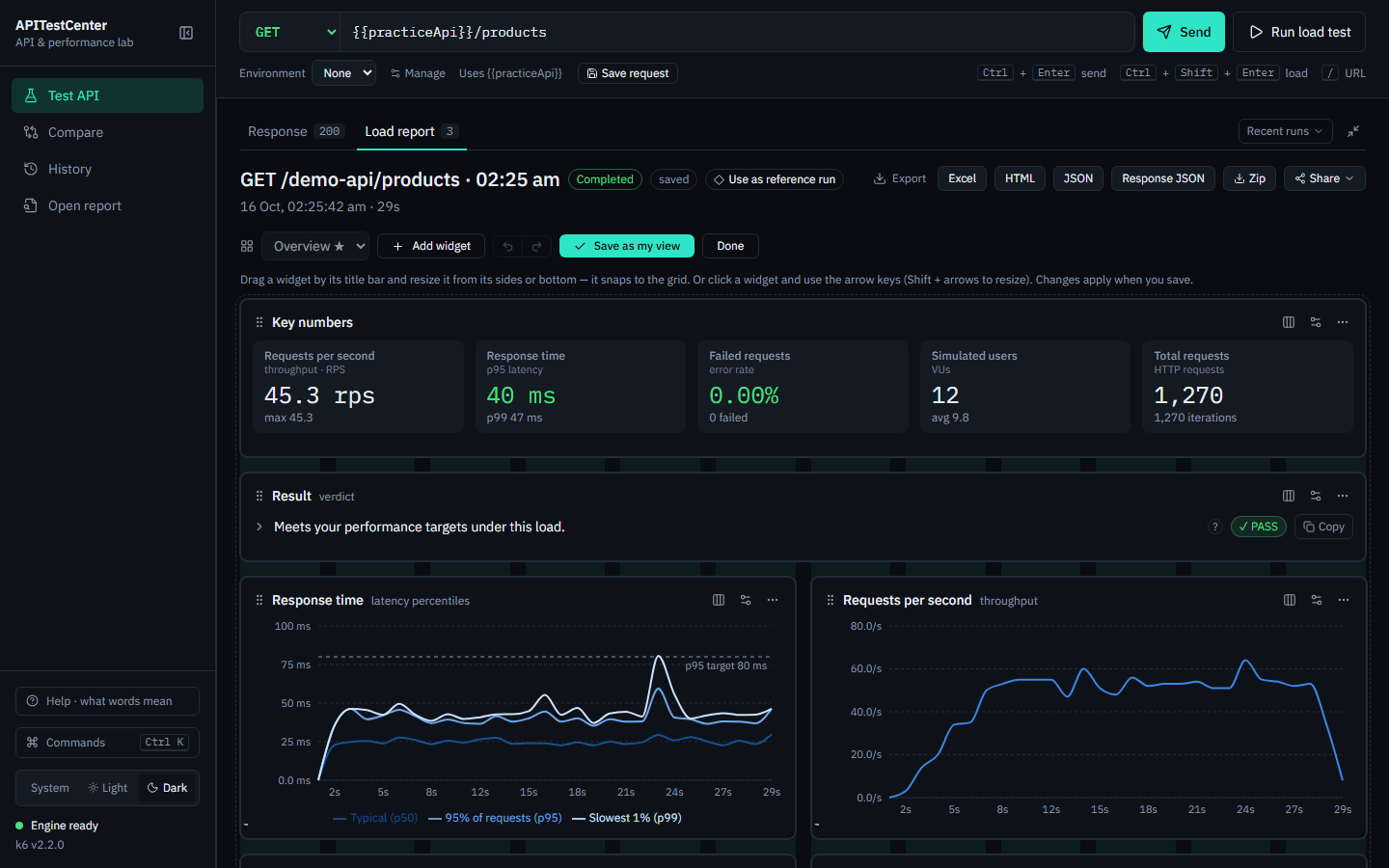Export the Response JSON
The image size is (1389, 868).
(1163, 178)
